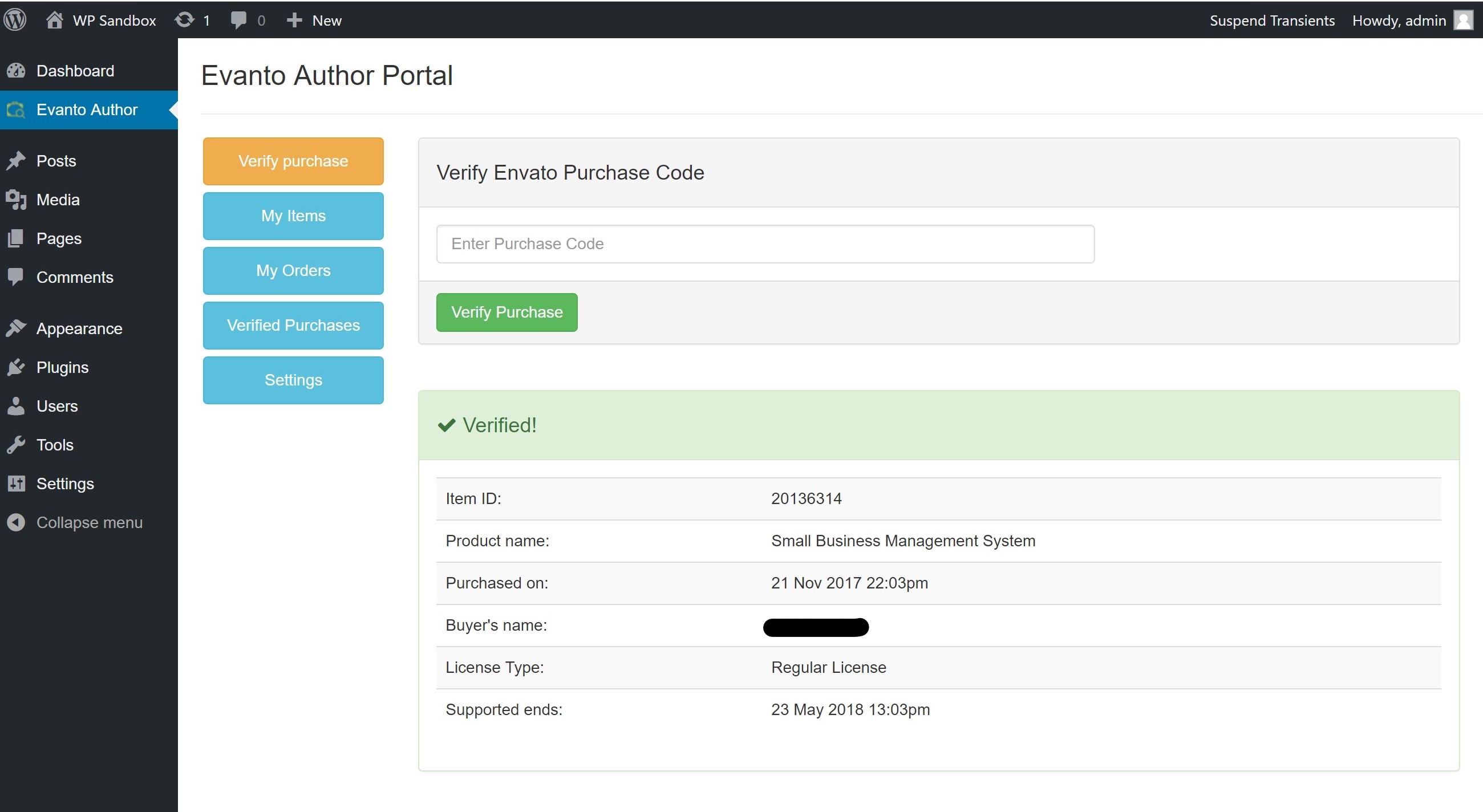Focus the Enter Purchase Code field
1483x812 pixels.
(765, 243)
